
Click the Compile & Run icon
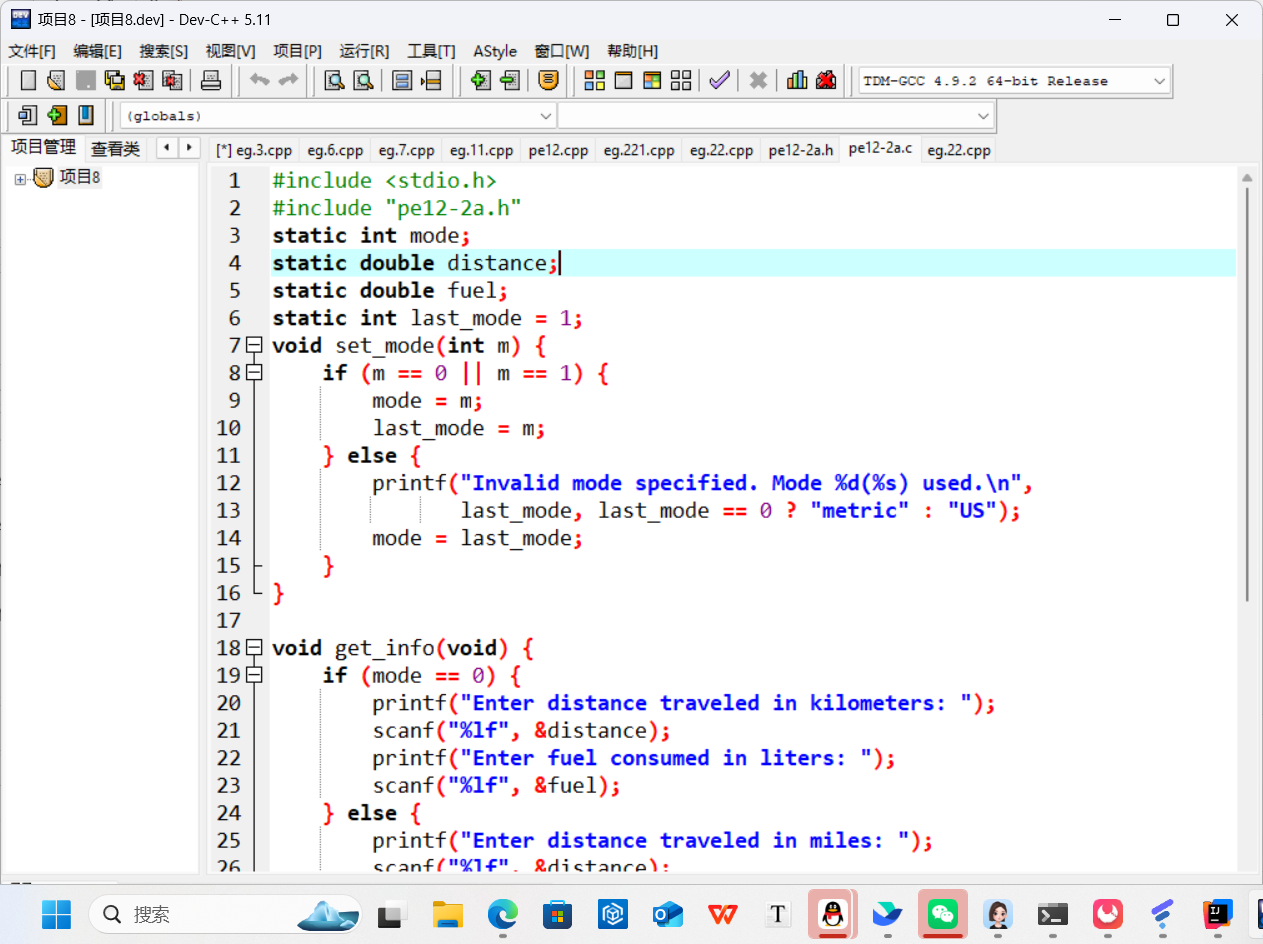click(652, 81)
